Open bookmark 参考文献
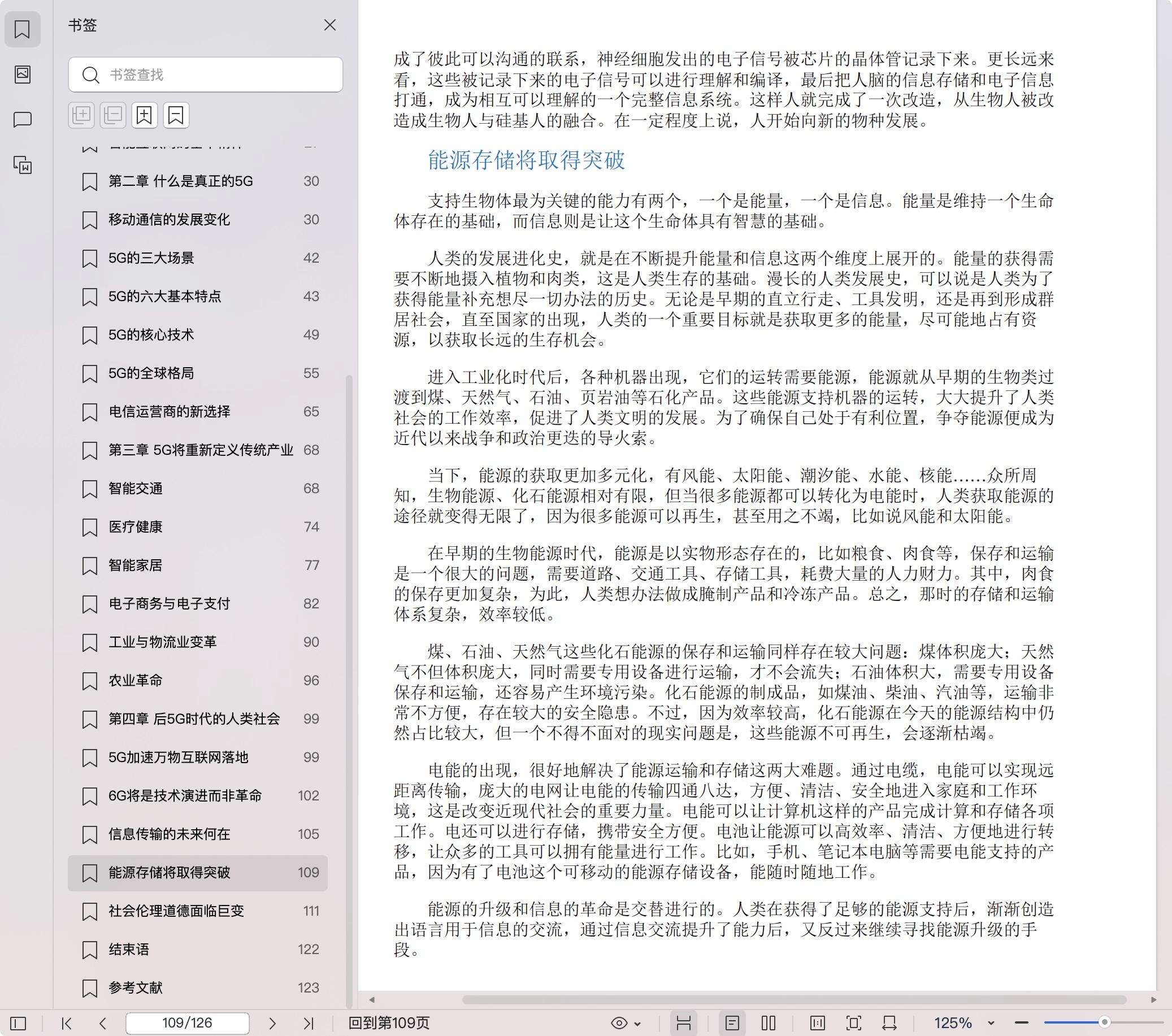Screen dimensions: 1172x1036 (x=198, y=988)
